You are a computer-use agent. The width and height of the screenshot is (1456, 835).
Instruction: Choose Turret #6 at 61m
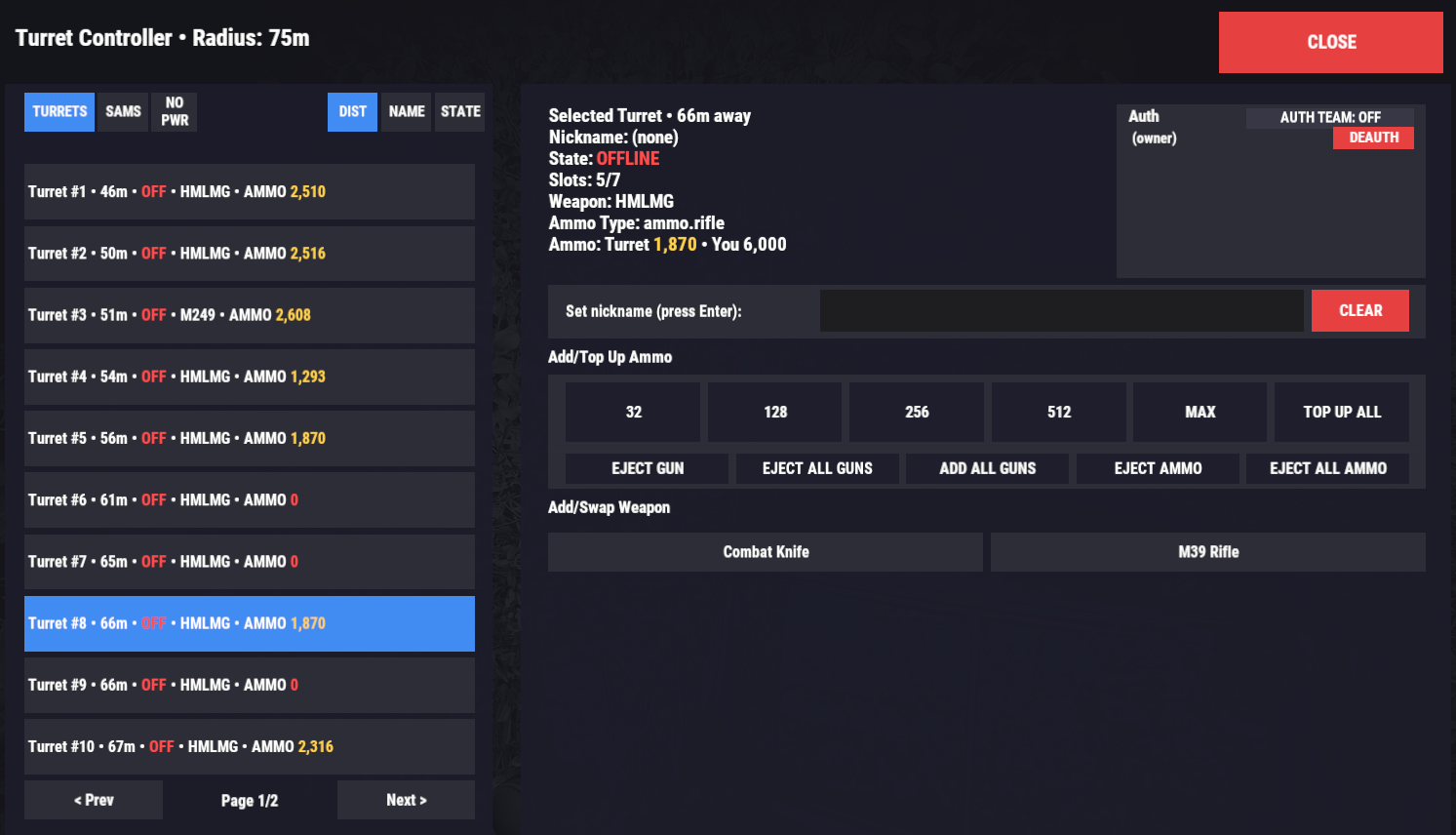click(249, 500)
